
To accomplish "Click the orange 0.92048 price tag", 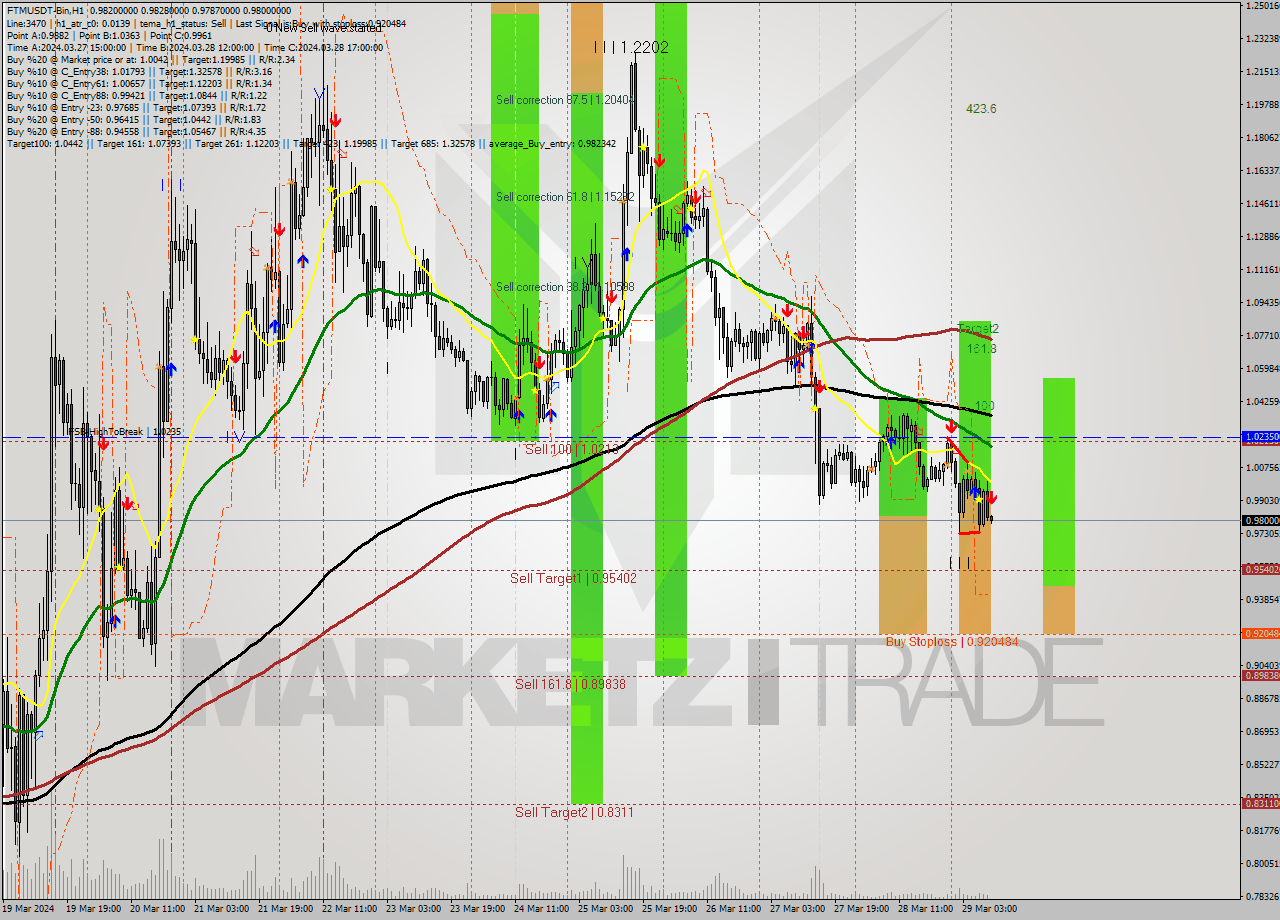I will click(x=1259, y=633).
